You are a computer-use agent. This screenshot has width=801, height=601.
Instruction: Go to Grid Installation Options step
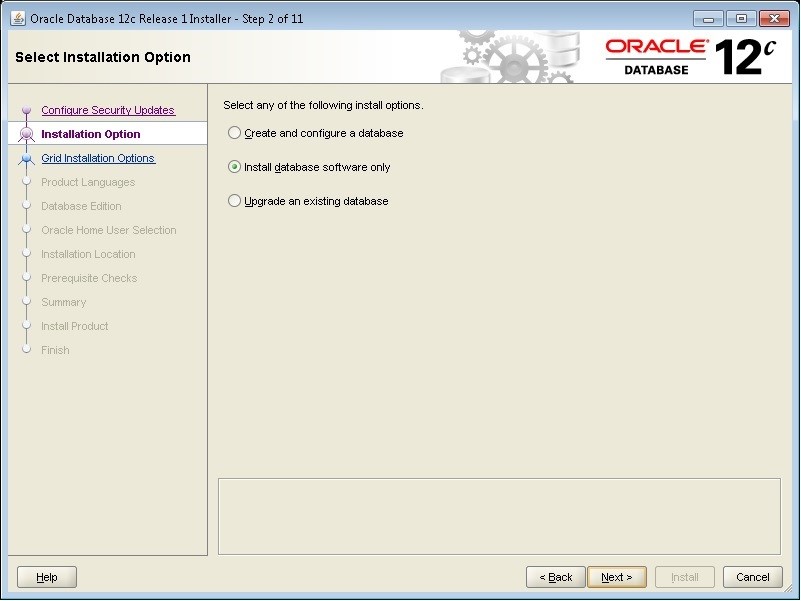tap(98, 158)
